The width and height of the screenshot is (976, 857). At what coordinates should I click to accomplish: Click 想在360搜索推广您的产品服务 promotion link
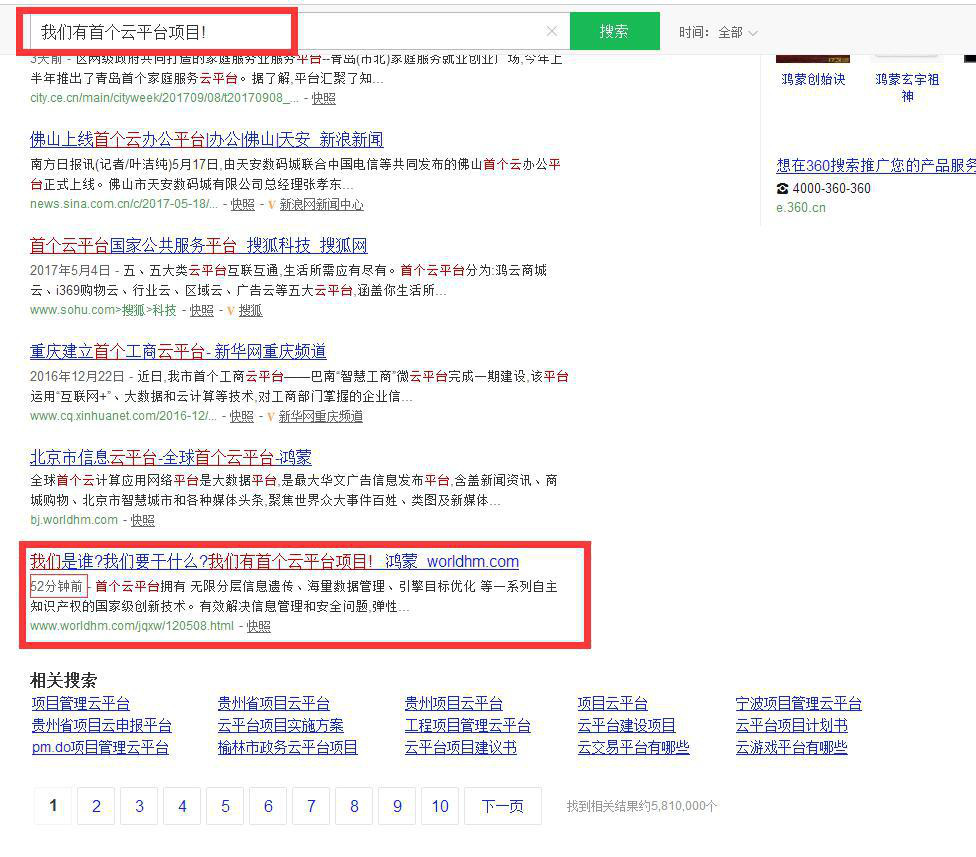[x=876, y=166]
